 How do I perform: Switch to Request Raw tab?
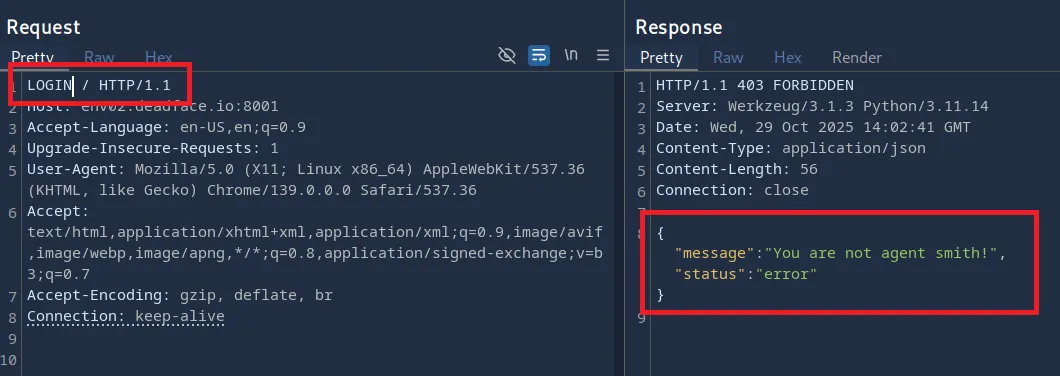pyautogui.click(x=99, y=57)
